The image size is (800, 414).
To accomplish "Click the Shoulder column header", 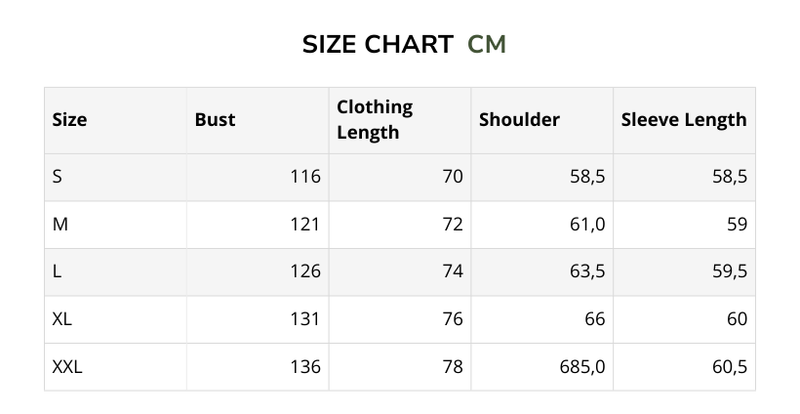I will pyautogui.click(x=519, y=120).
